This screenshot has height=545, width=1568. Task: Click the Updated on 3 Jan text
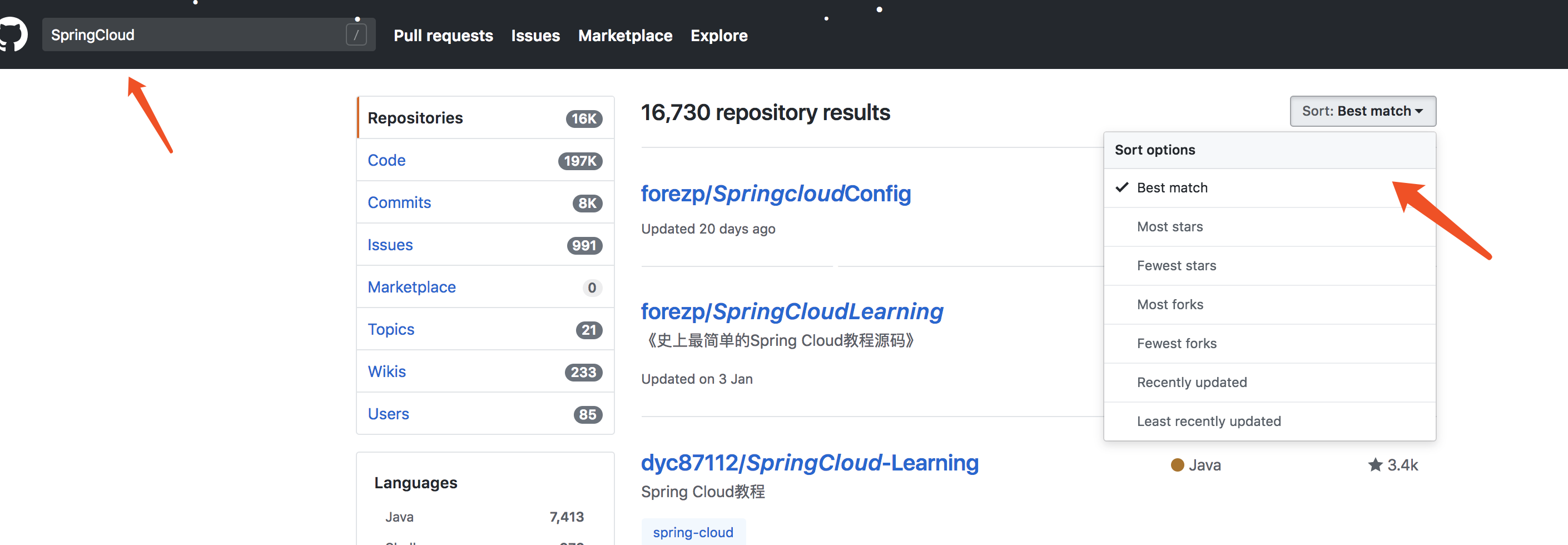coord(696,379)
